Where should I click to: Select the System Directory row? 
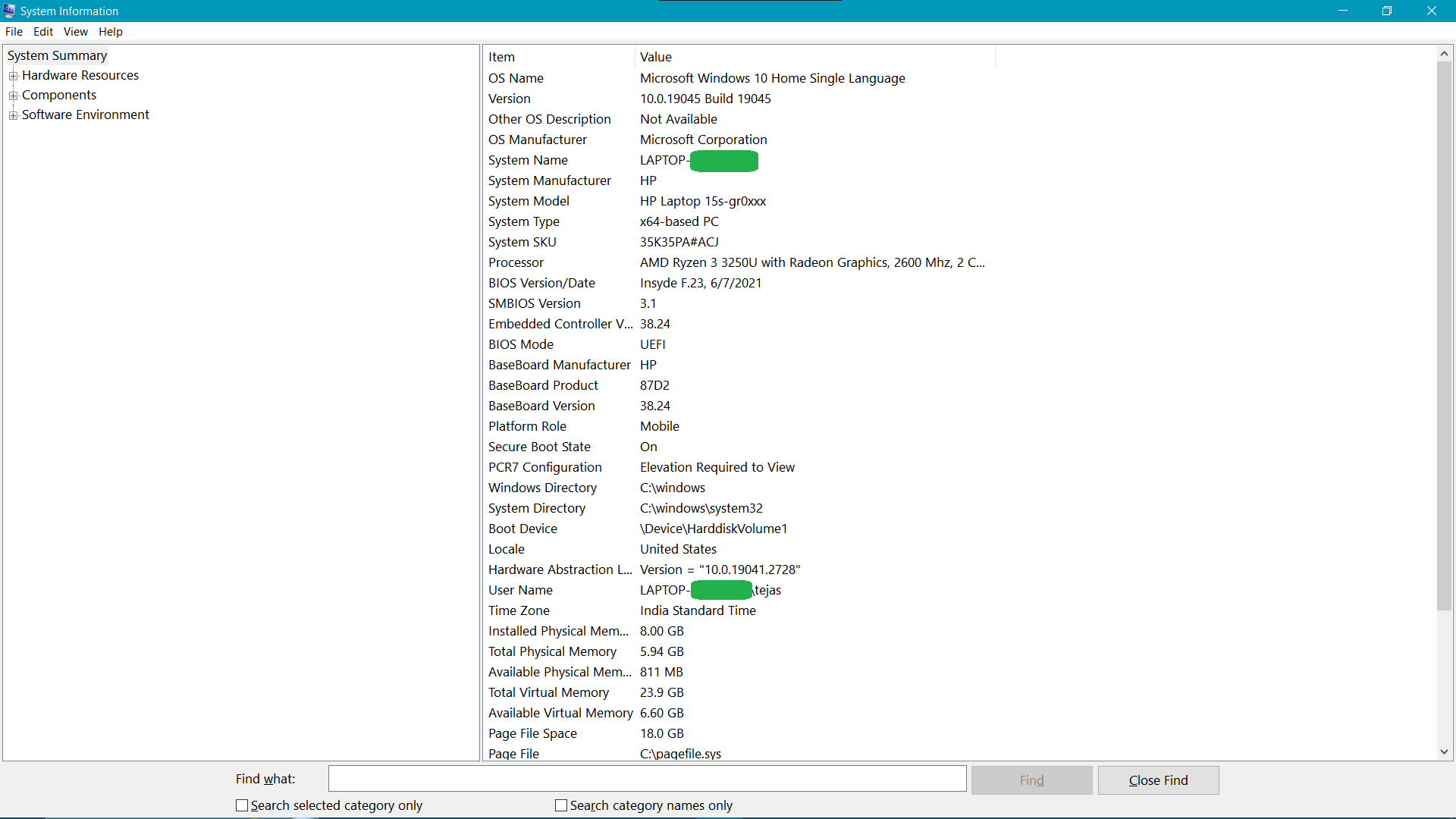click(x=739, y=508)
